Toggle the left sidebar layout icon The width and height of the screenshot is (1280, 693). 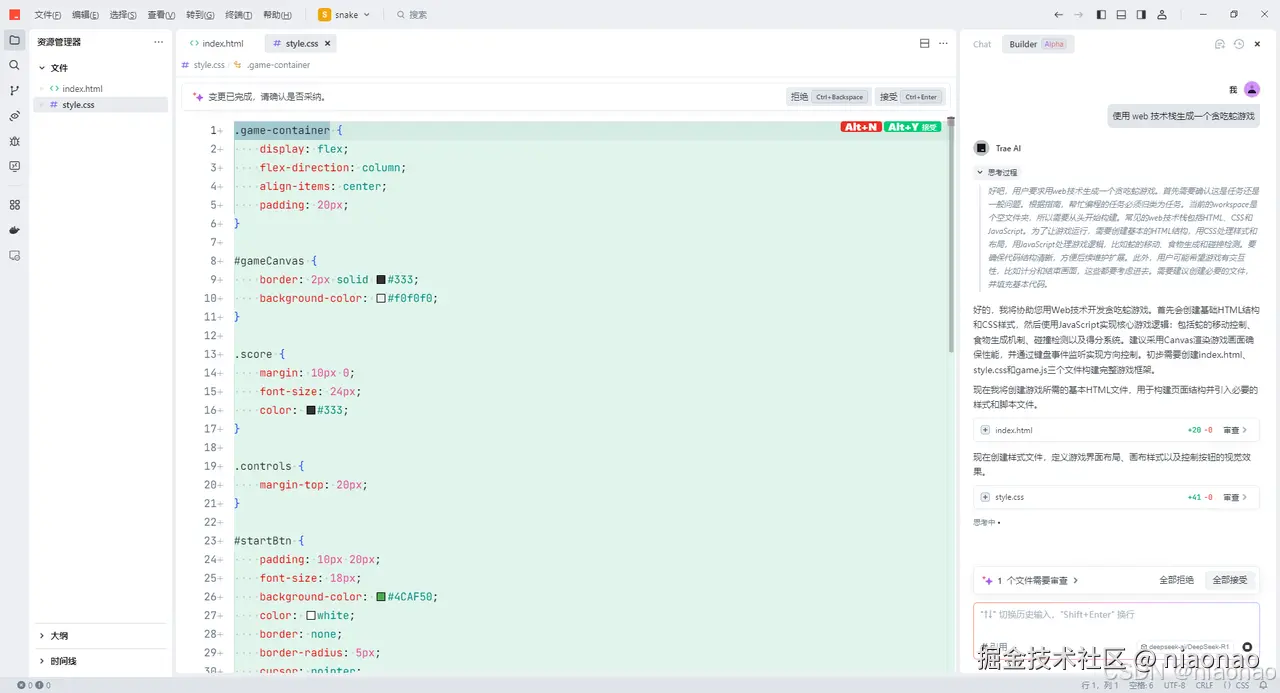(1101, 15)
